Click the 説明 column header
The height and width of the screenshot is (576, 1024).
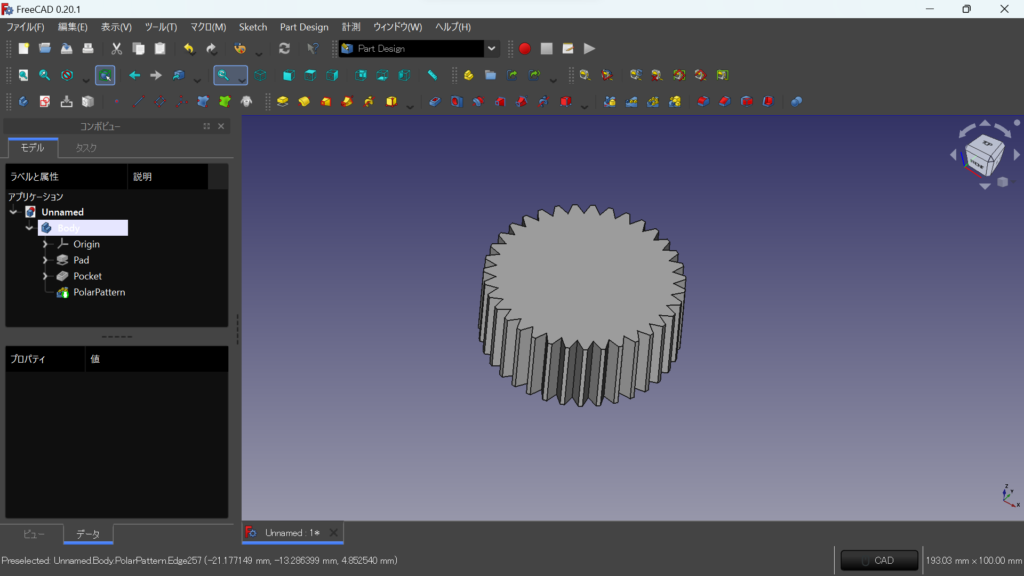click(x=168, y=176)
